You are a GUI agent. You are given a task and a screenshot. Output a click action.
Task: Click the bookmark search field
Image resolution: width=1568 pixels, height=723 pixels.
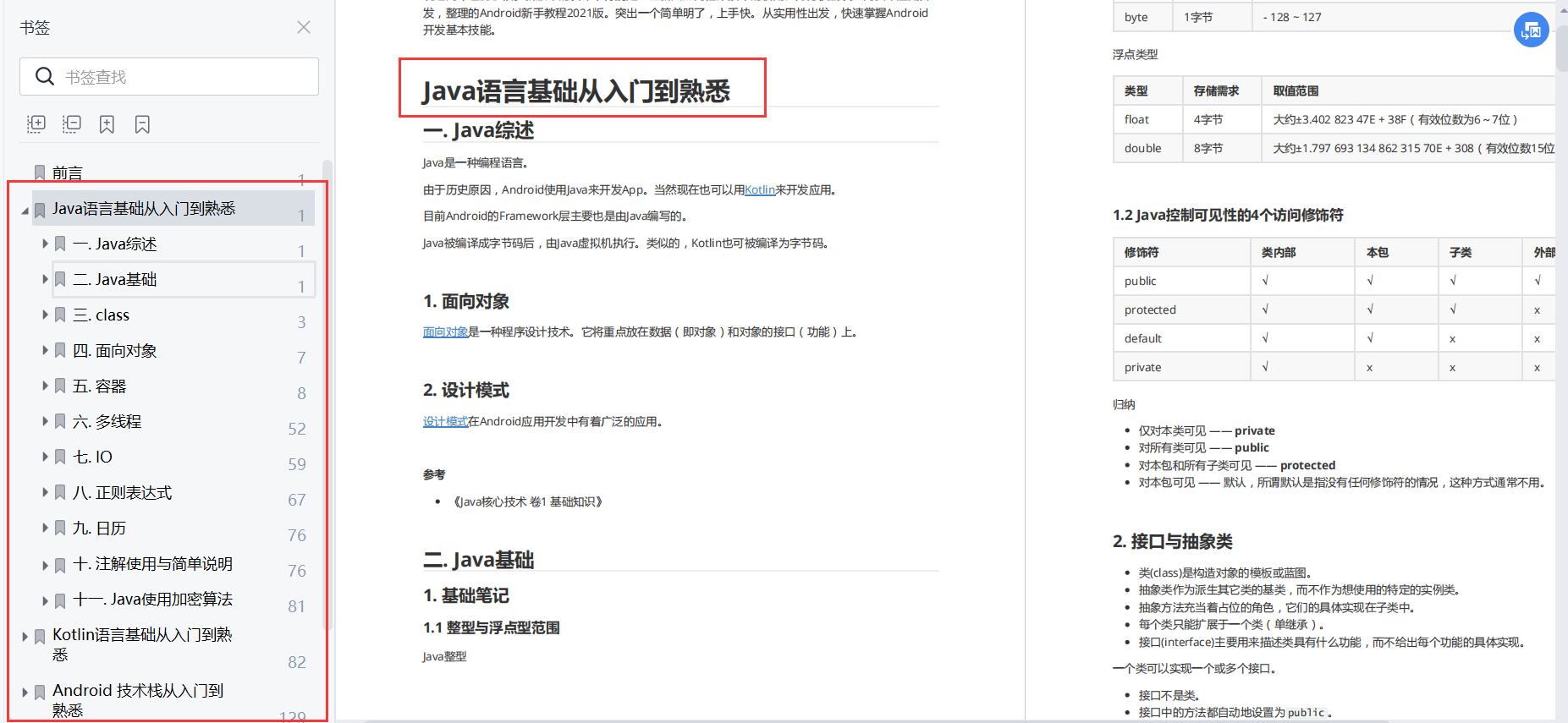[x=169, y=77]
